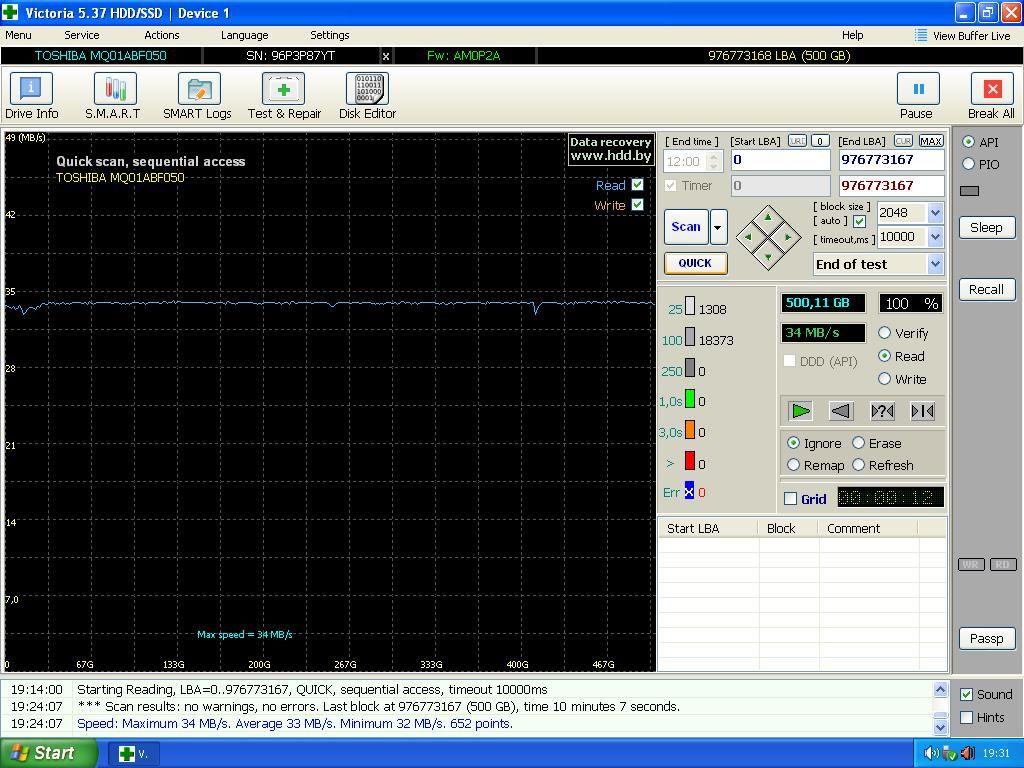Image resolution: width=1024 pixels, height=768 pixels.
Task: Click the CUR button for End LBA
Action: coord(903,141)
